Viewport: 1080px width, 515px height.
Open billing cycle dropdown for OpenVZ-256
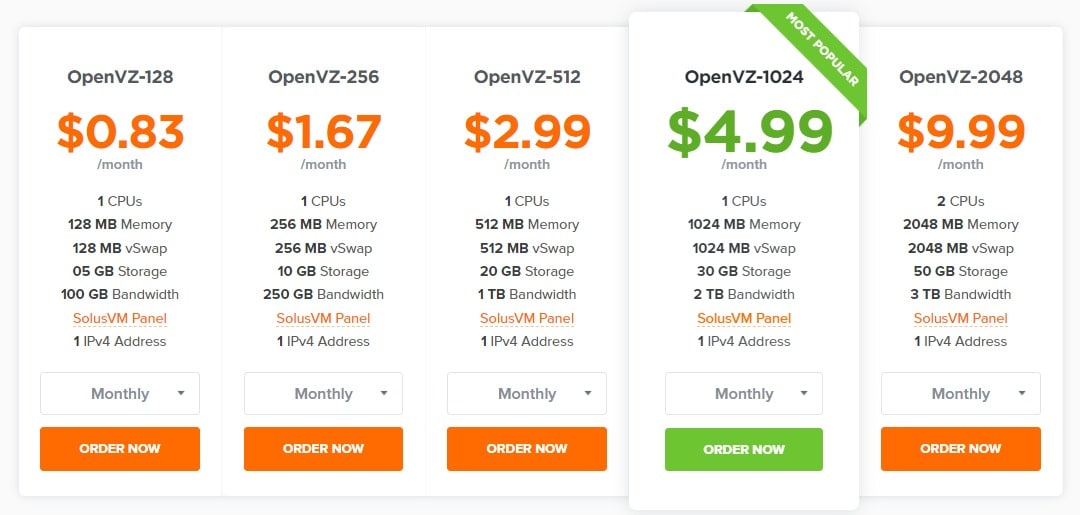coord(323,394)
